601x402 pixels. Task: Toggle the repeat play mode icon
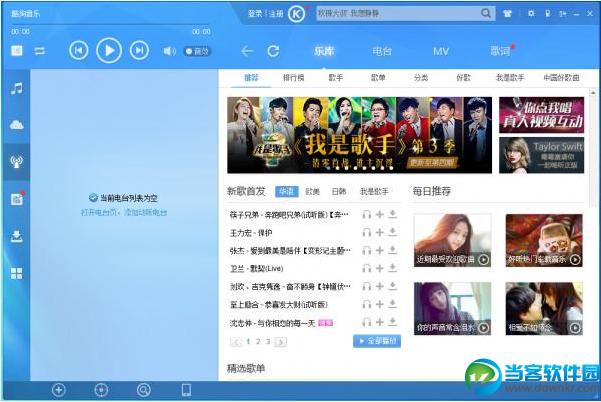[x=39, y=51]
